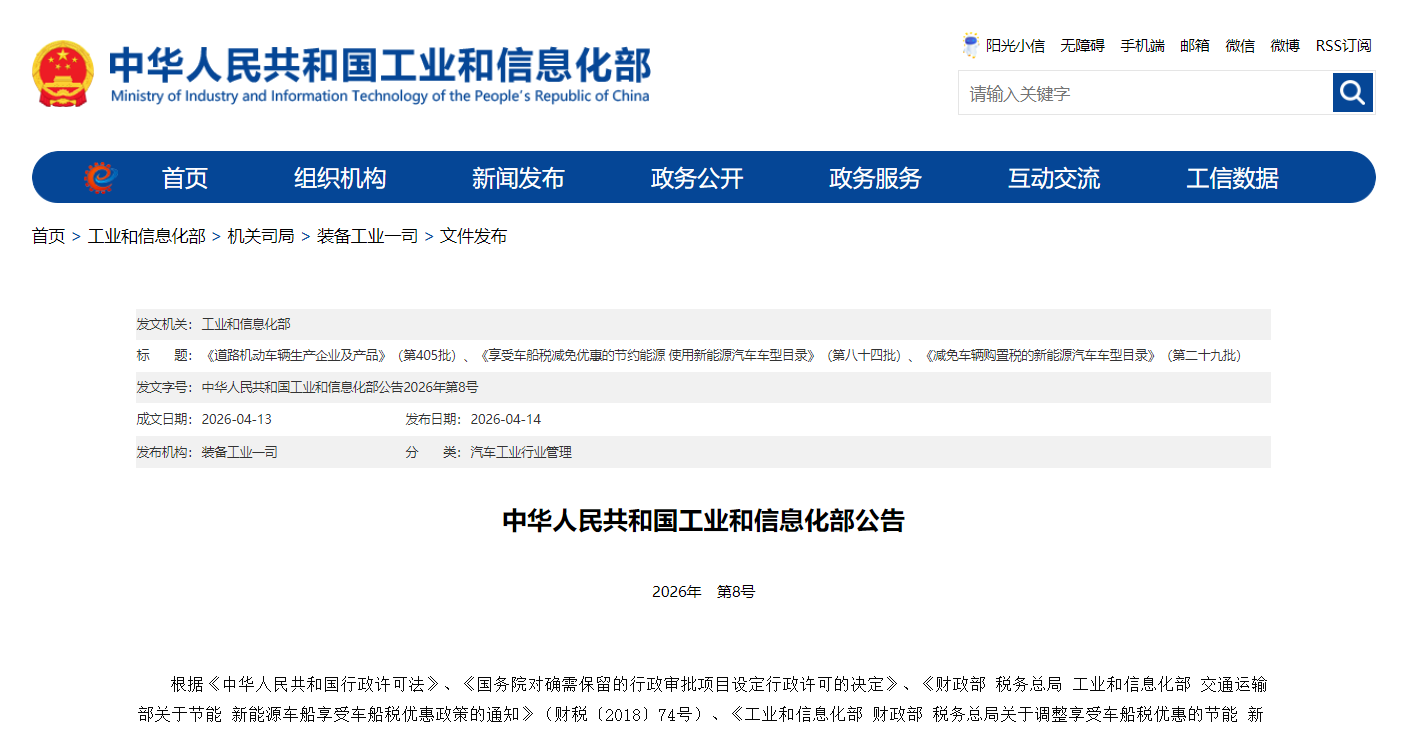Screen dimensions: 1402x730
Task: Open the 组织机构 navigation menu
Action: 340,178
